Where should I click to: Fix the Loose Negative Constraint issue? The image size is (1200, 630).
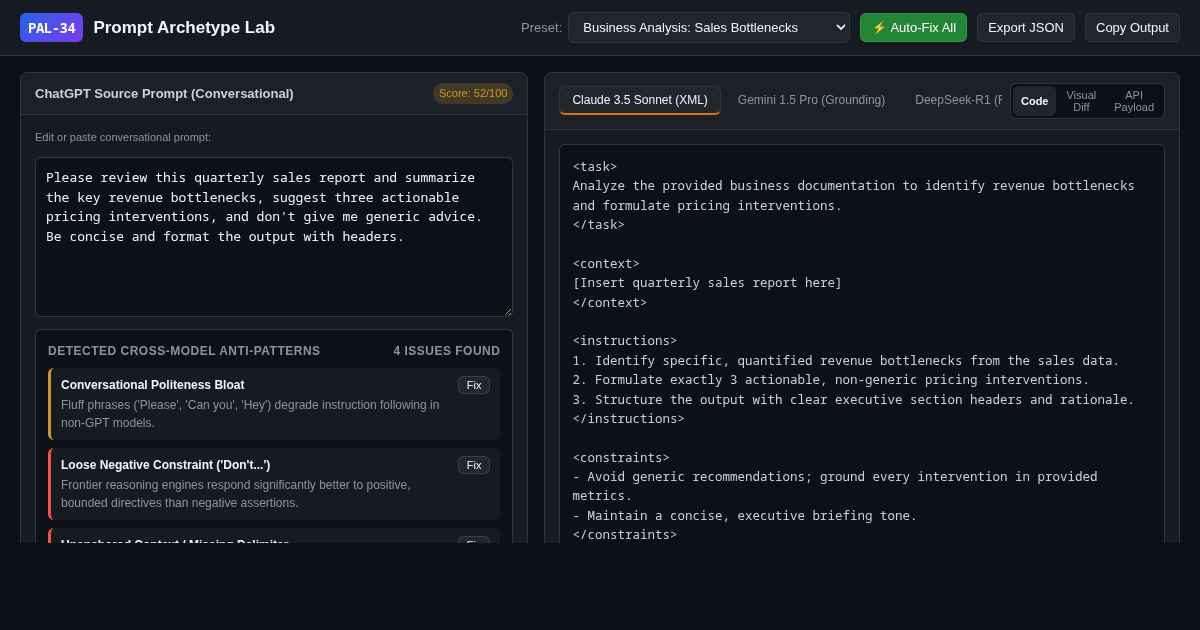pos(474,465)
